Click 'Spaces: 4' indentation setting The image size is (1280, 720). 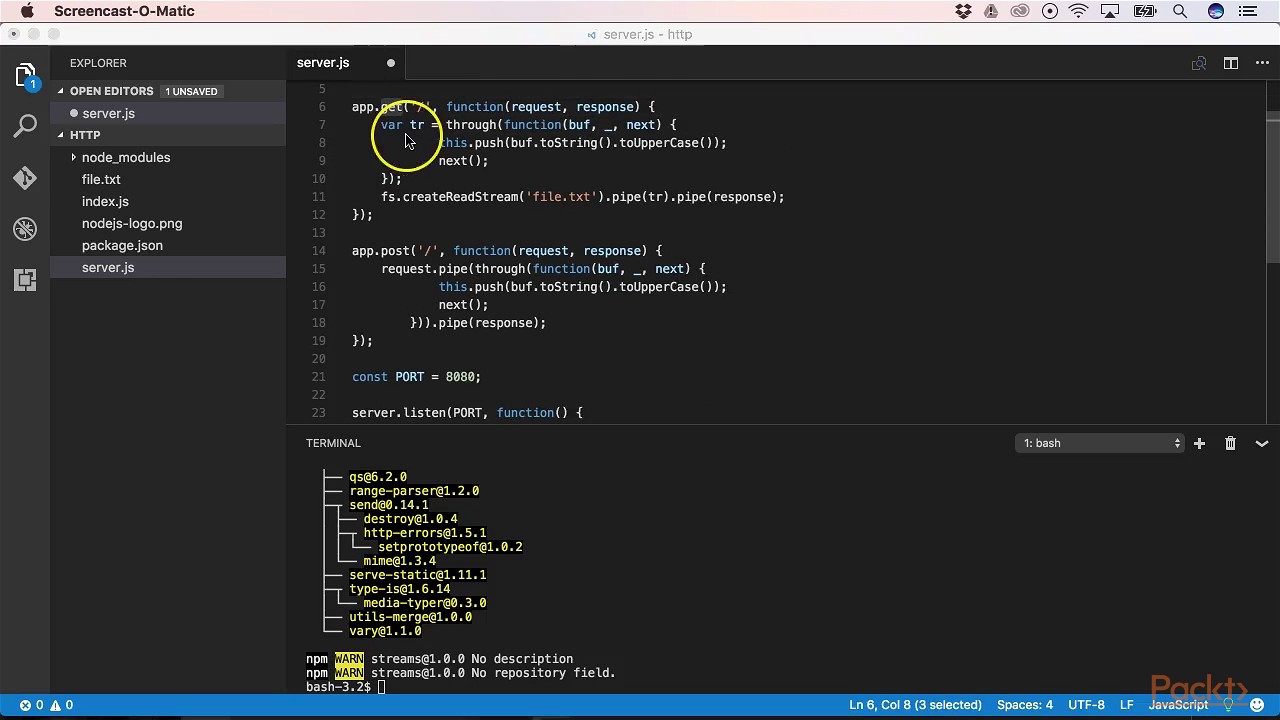point(1025,705)
